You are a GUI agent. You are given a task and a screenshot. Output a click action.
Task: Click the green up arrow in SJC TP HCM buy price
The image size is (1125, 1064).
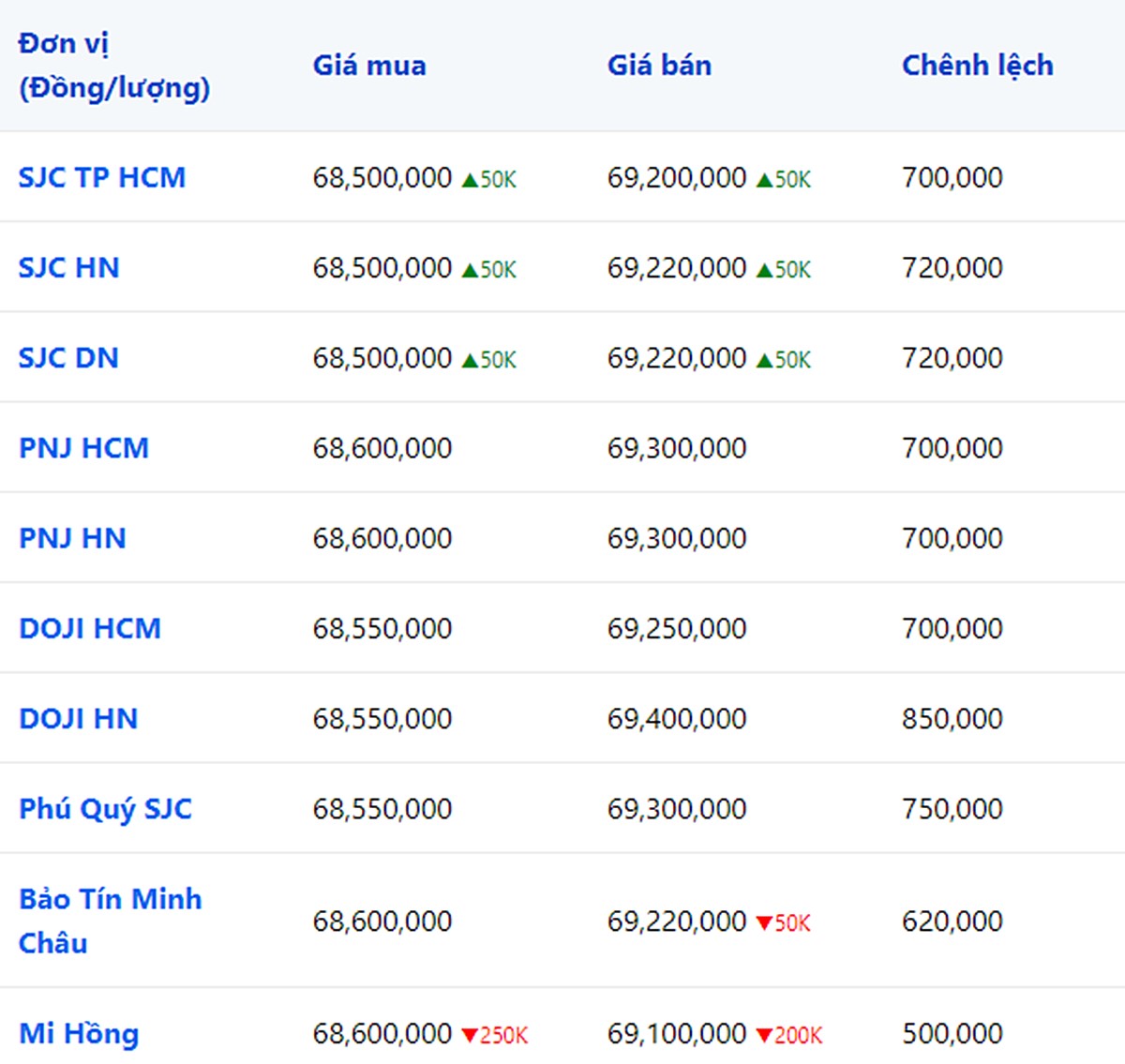471,179
